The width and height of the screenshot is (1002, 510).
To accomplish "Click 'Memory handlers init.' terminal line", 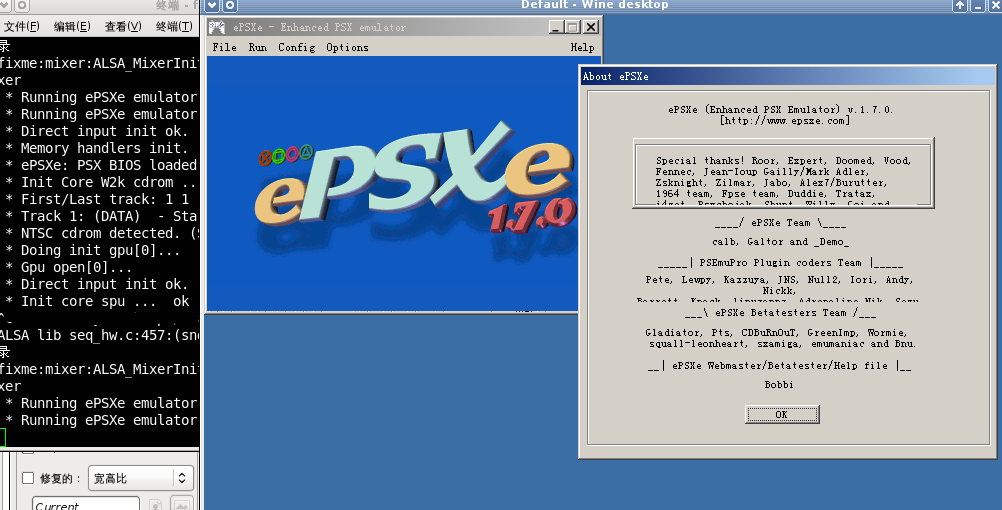I will (x=96, y=148).
